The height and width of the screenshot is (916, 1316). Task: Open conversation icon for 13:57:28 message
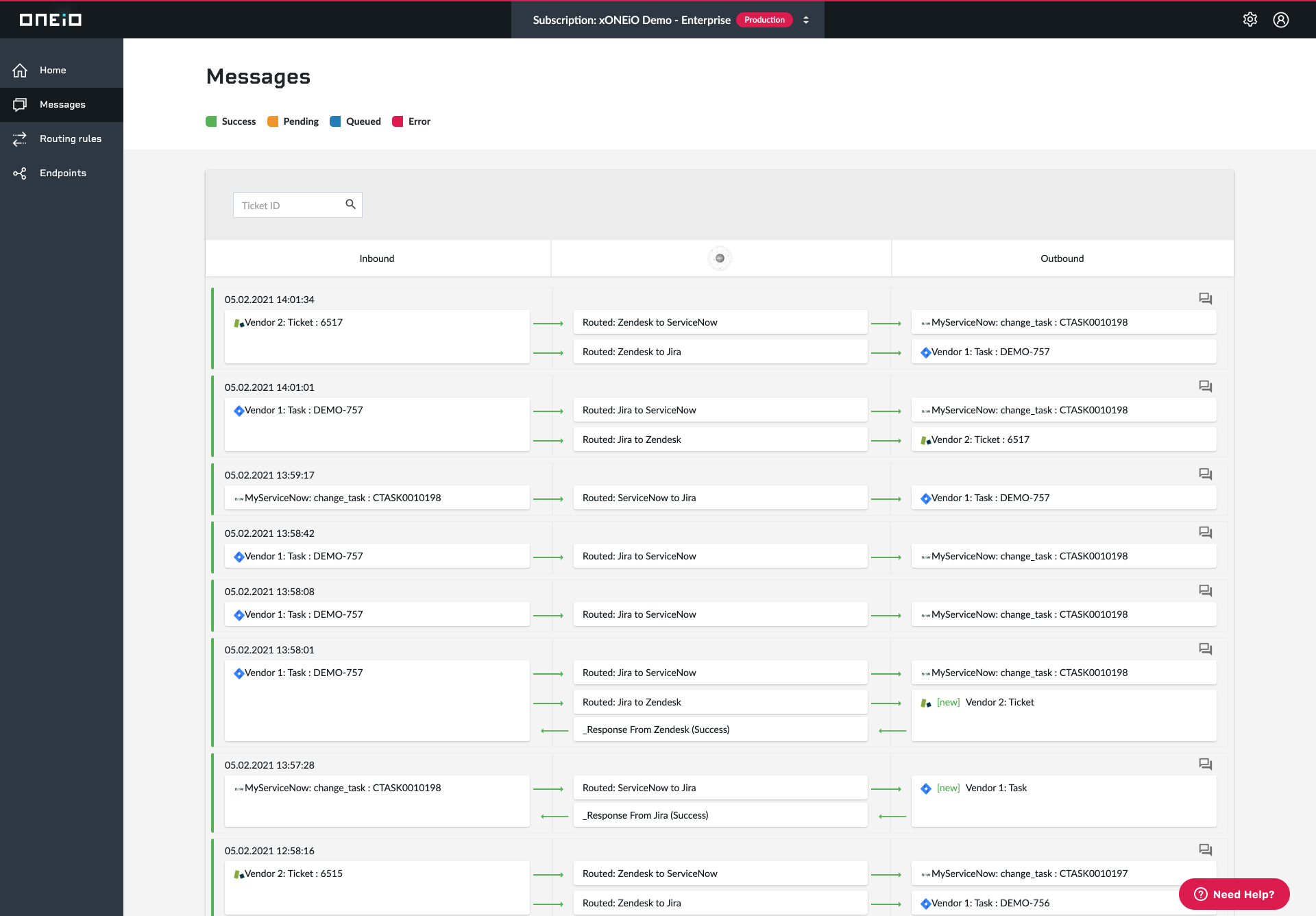click(x=1206, y=764)
